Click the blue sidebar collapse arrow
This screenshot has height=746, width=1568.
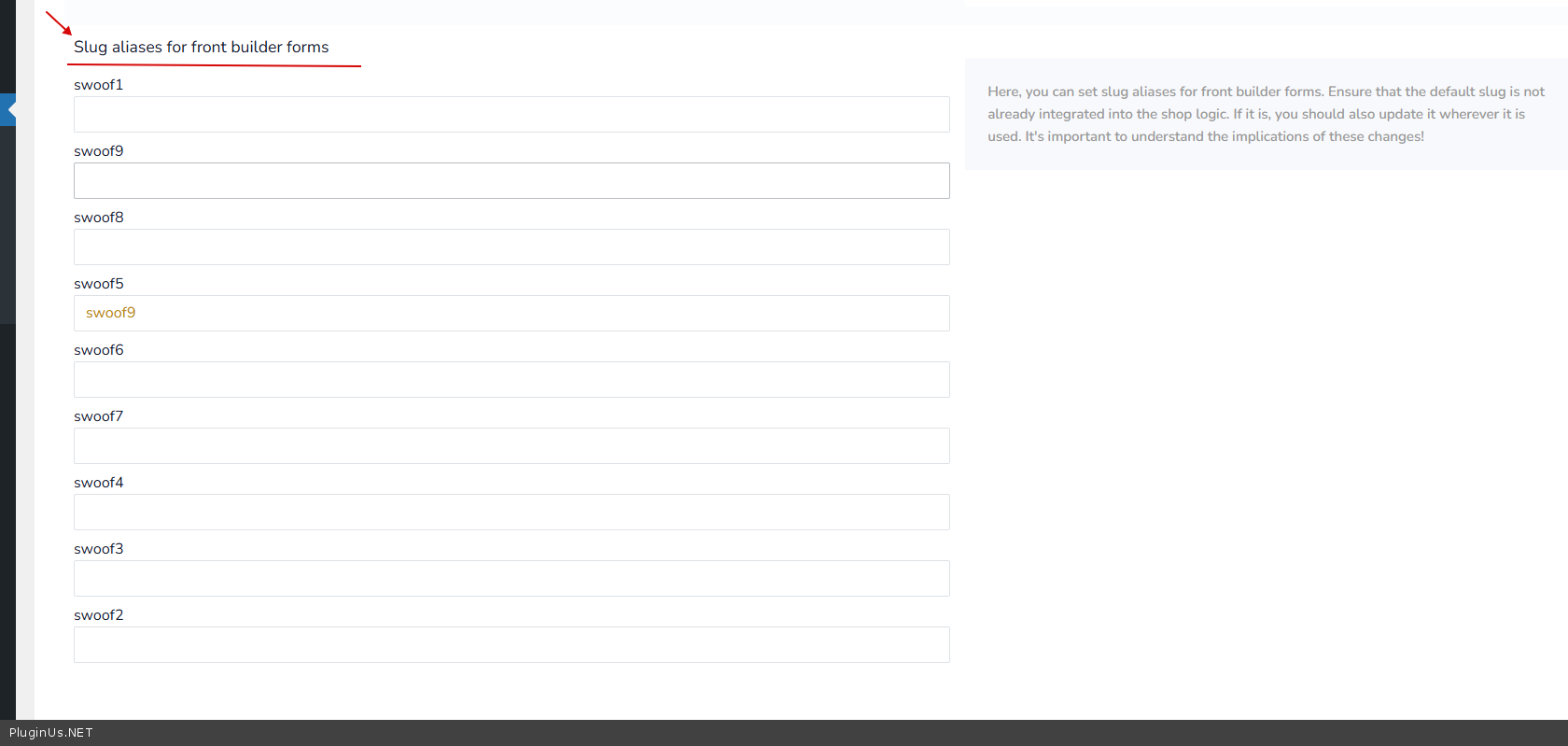pos(8,110)
